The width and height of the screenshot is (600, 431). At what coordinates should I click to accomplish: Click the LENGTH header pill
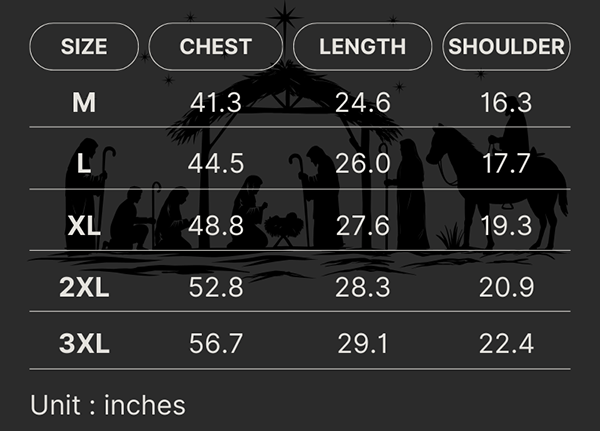pos(362,46)
